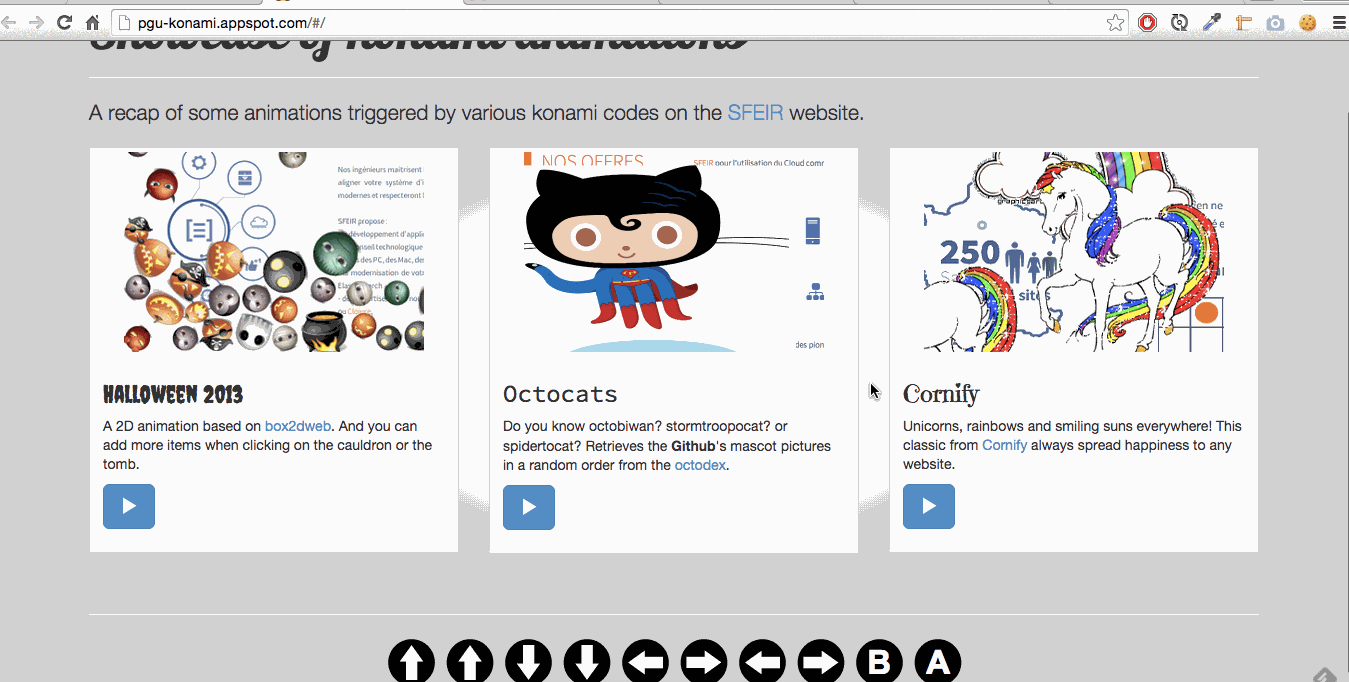Click the bold Github word

694,446
